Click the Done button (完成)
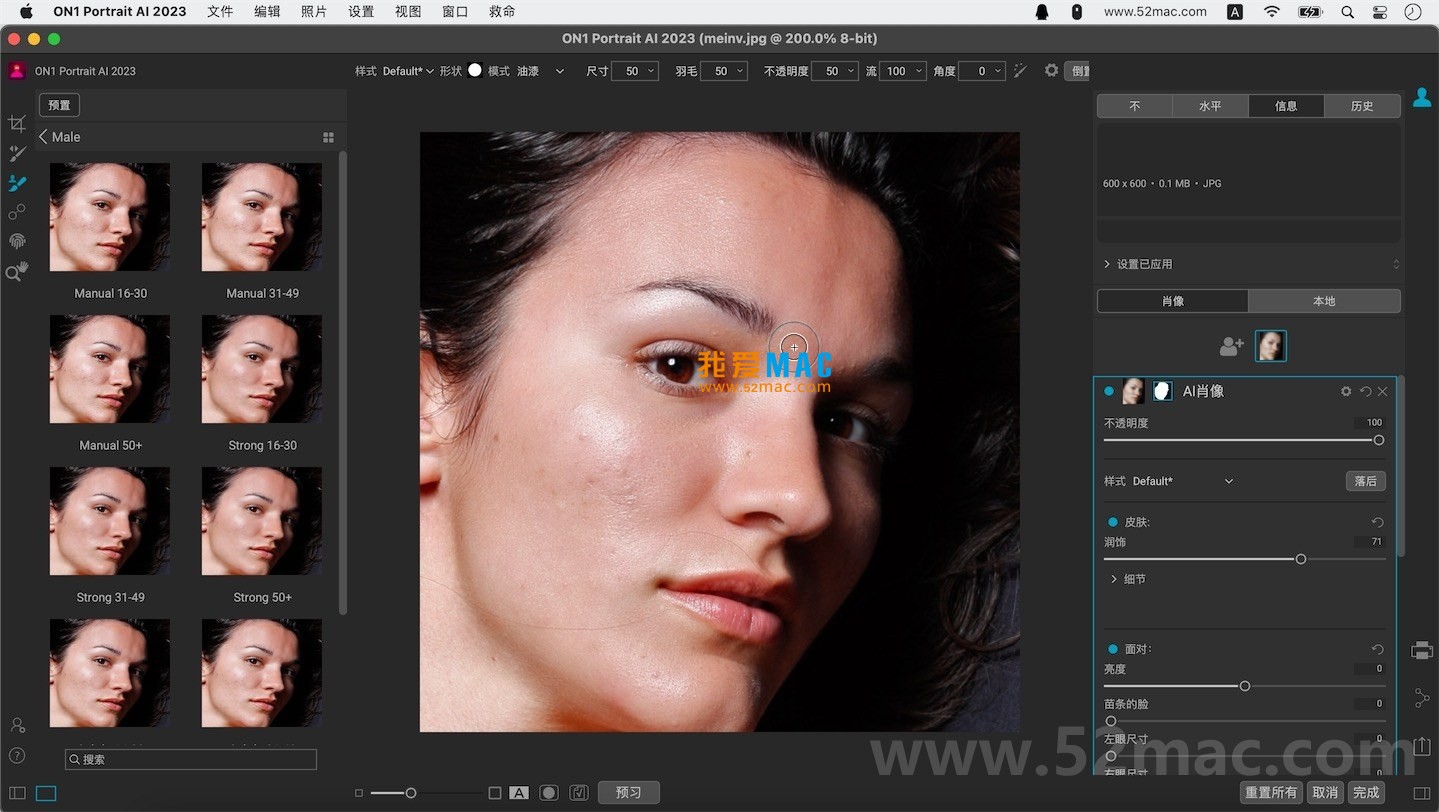This screenshot has height=812, width=1439. point(1366,793)
